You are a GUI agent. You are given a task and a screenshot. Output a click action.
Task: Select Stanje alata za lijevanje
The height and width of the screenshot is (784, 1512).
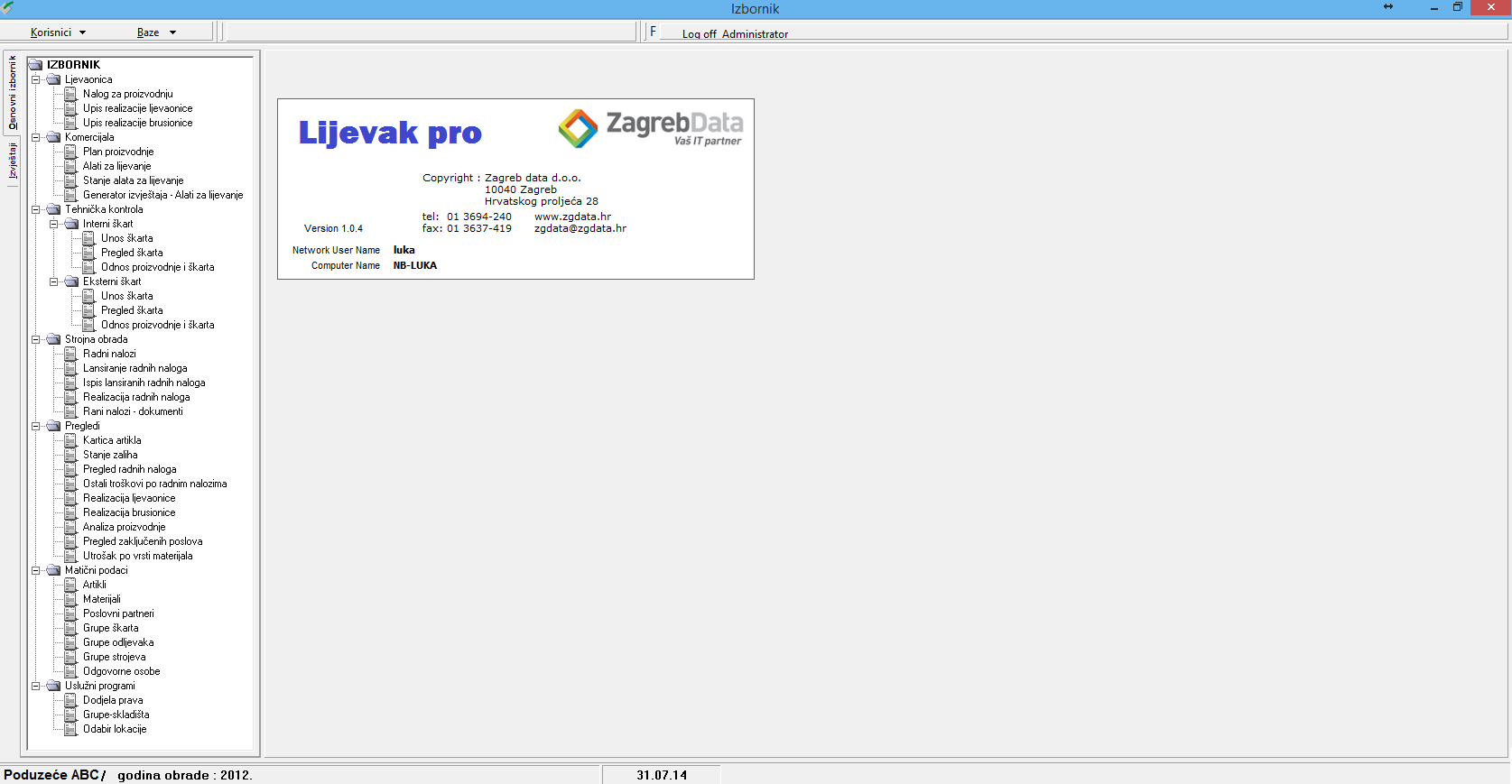click(133, 180)
